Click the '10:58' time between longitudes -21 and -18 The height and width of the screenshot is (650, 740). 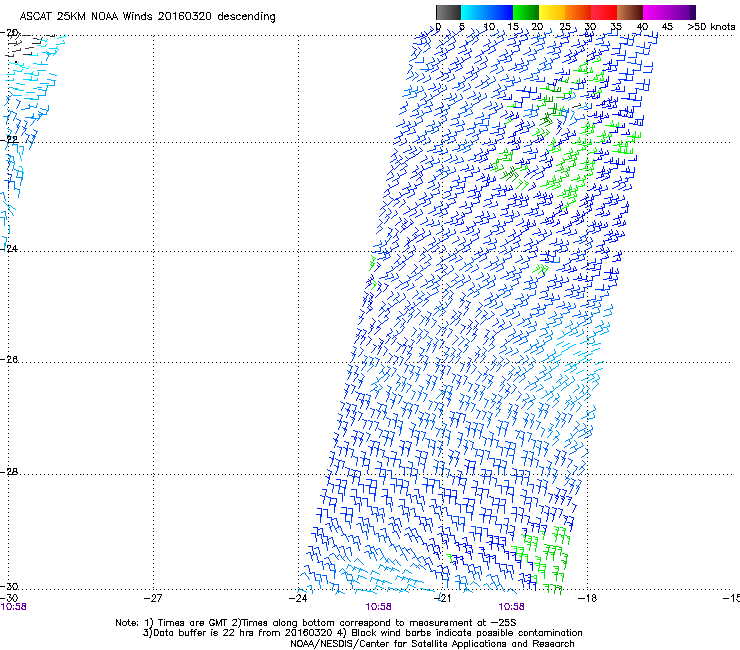(x=511, y=607)
